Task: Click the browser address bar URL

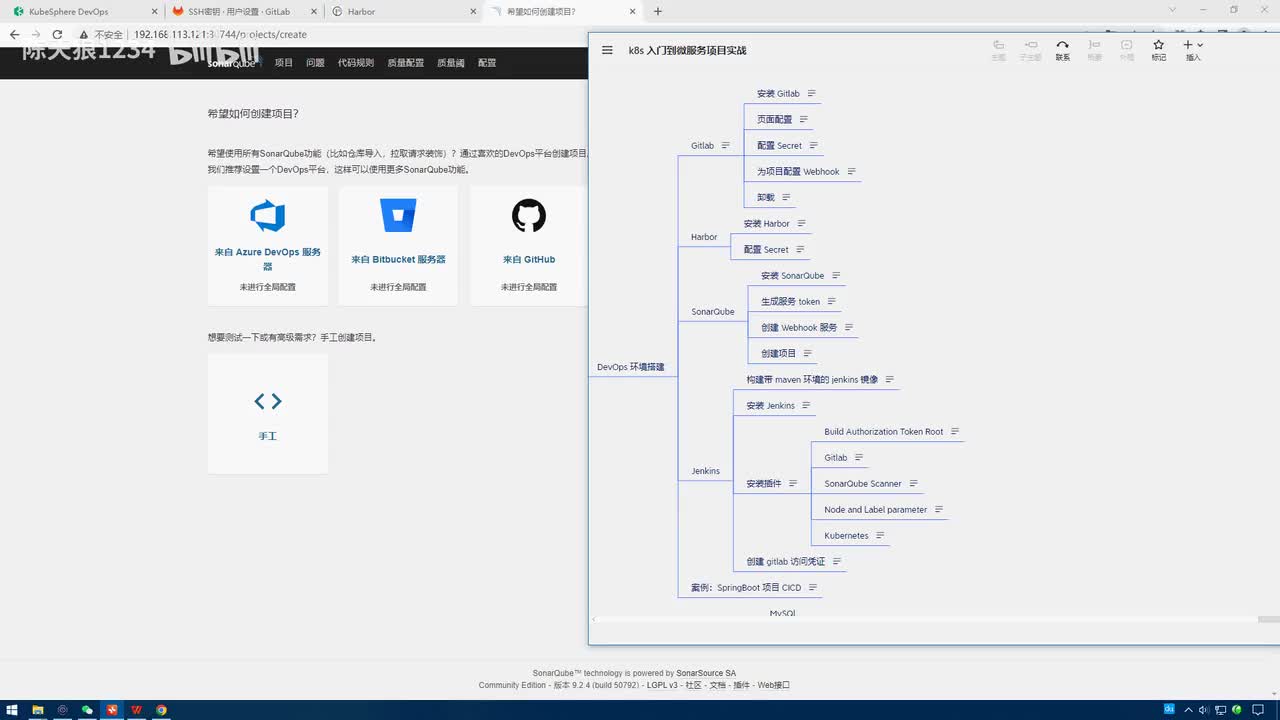Action: tap(220, 34)
